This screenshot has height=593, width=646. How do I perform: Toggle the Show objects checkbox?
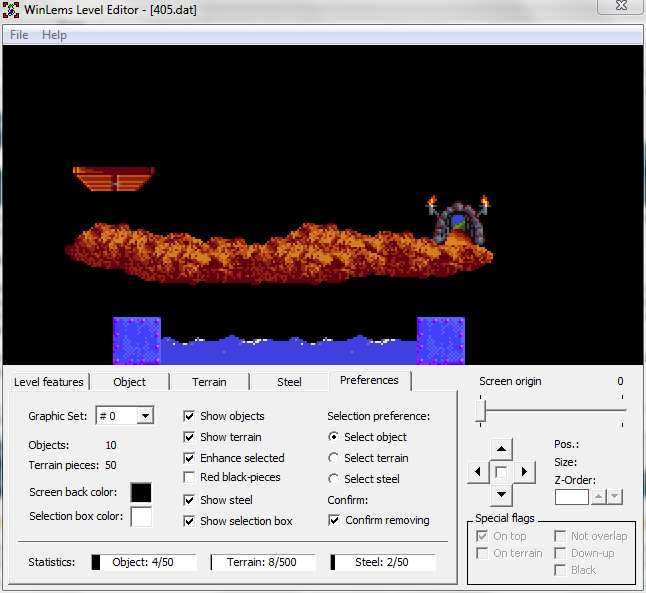coord(189,416)
